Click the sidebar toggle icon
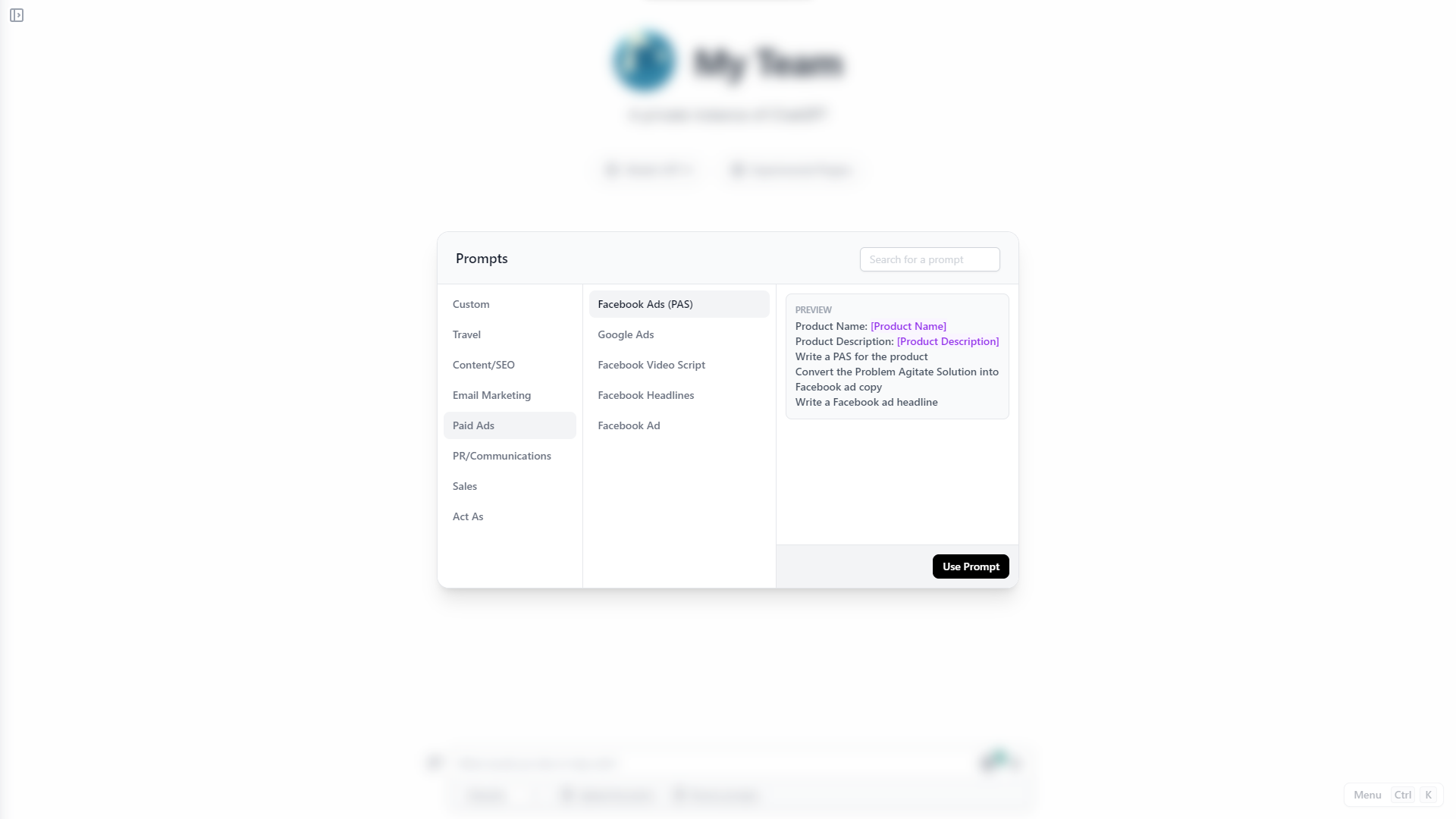The image size is (1456, 819). tap(17, 15)
